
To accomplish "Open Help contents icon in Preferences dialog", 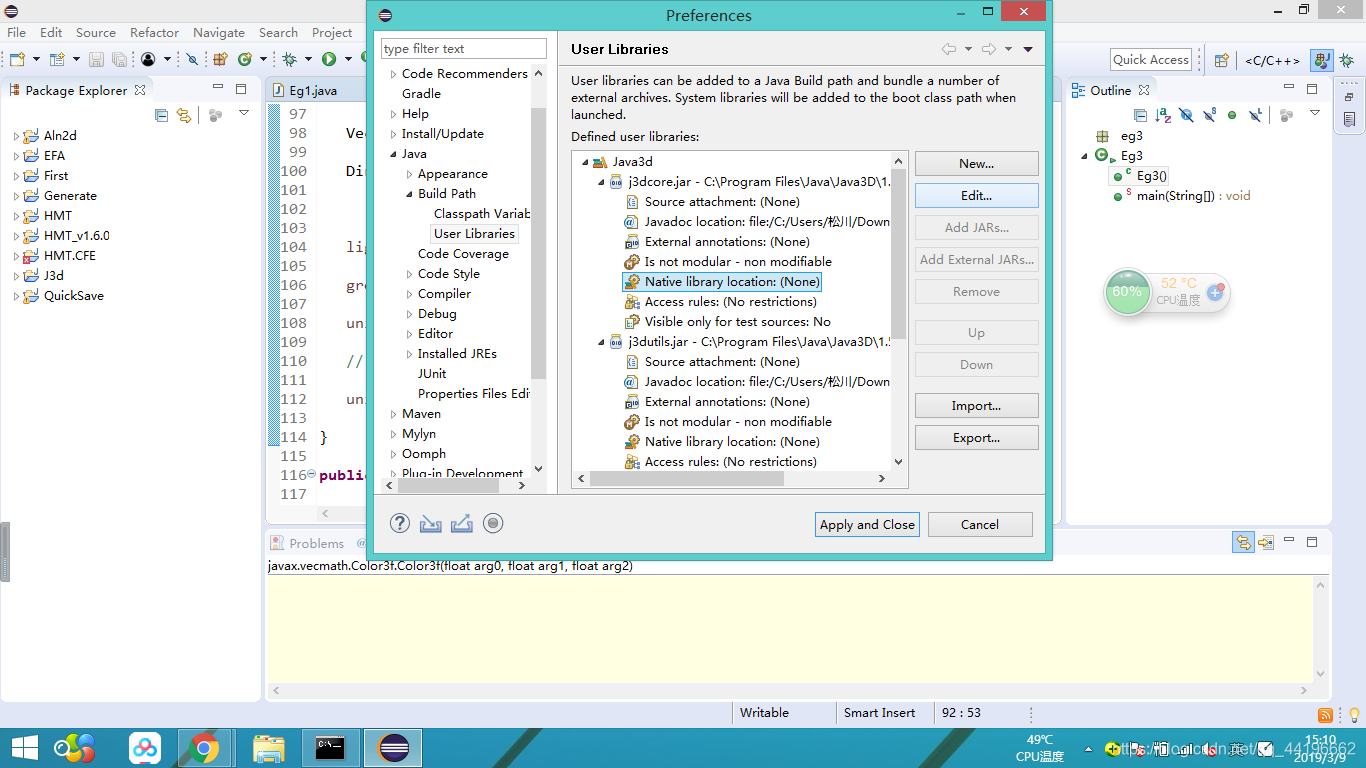I will pos(400,523).
